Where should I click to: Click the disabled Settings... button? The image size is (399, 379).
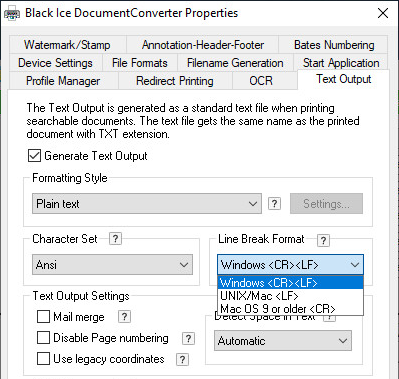pos(326,203)
